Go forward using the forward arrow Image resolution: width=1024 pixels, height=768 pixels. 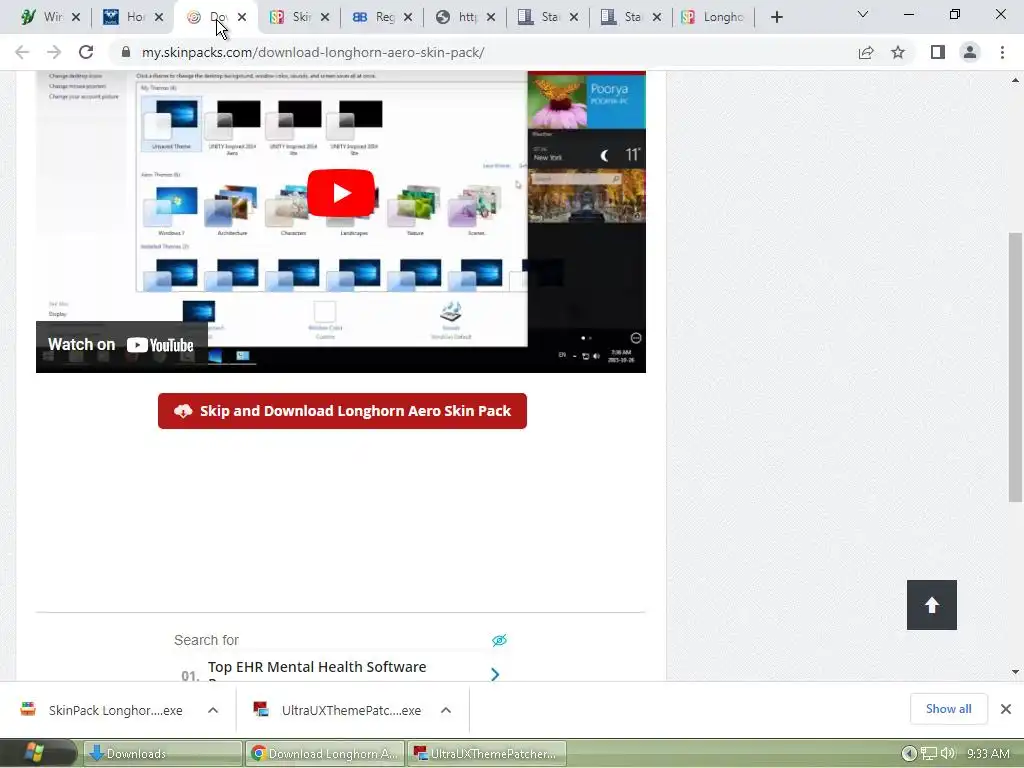(54, 52)
